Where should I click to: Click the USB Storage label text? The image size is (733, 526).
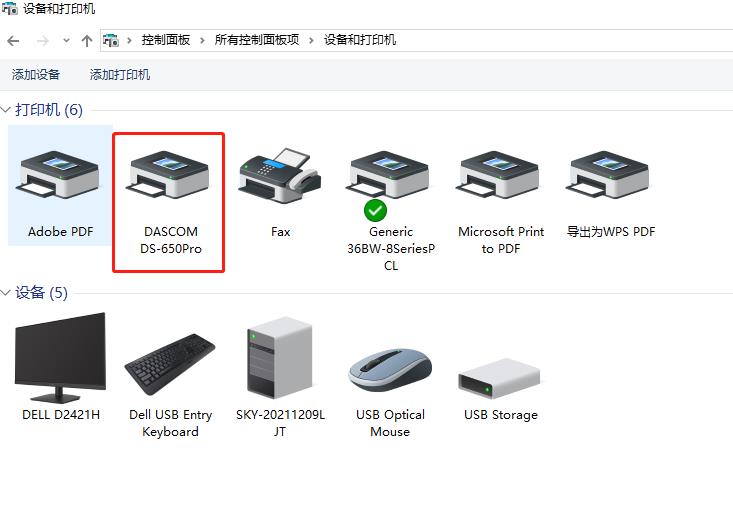[x=501, y=415]
